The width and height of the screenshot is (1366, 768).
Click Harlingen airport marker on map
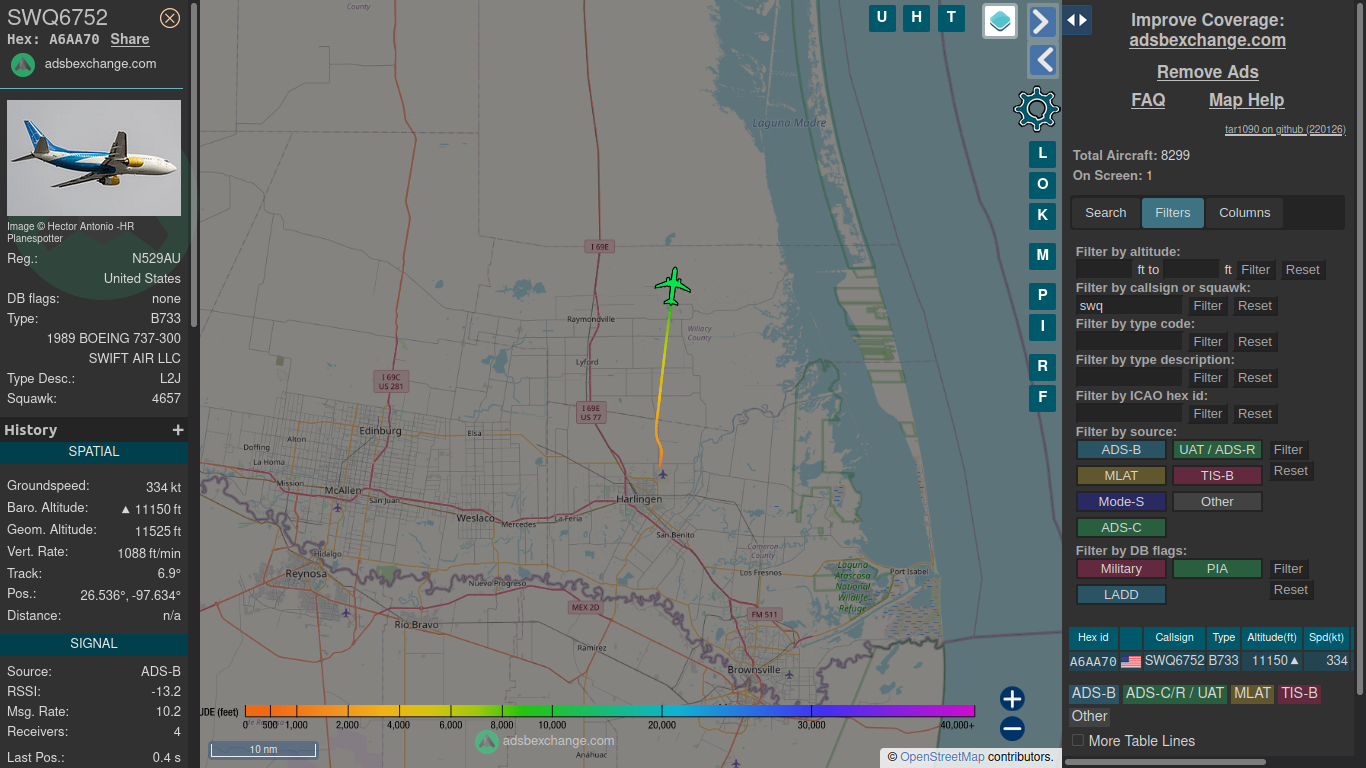[662, 473]
